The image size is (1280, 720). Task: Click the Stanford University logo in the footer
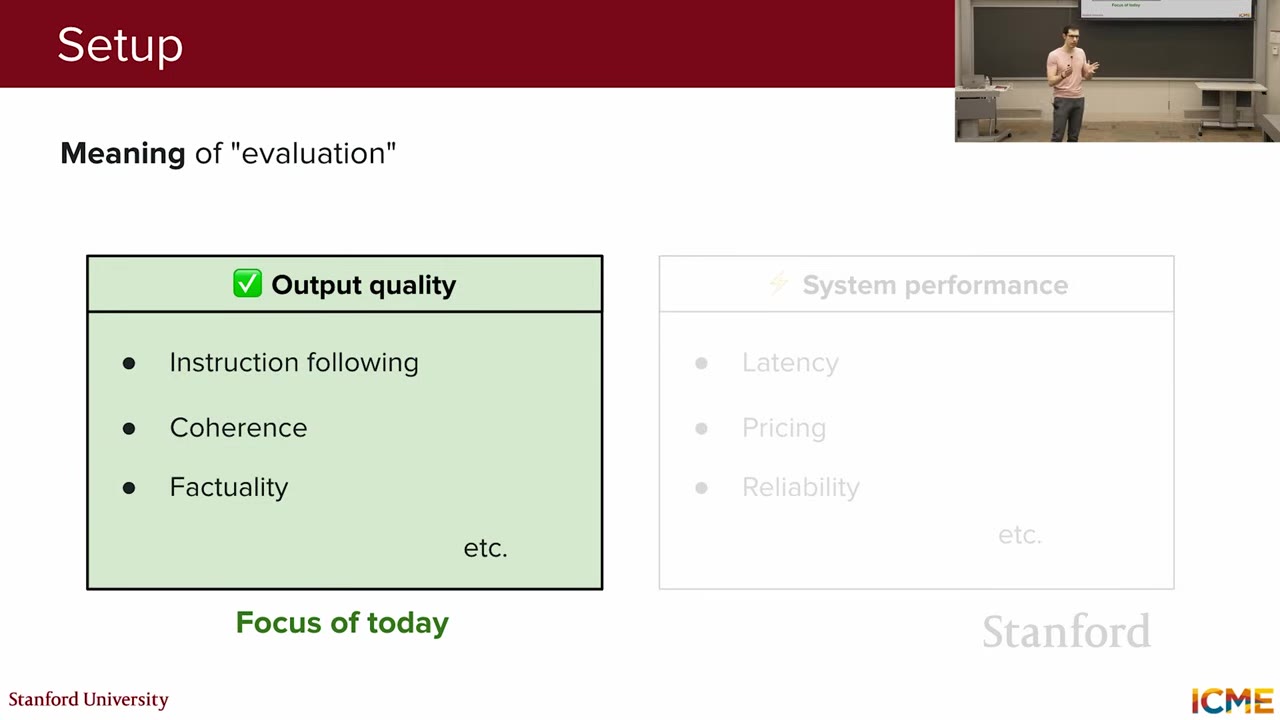coord(88,699)
